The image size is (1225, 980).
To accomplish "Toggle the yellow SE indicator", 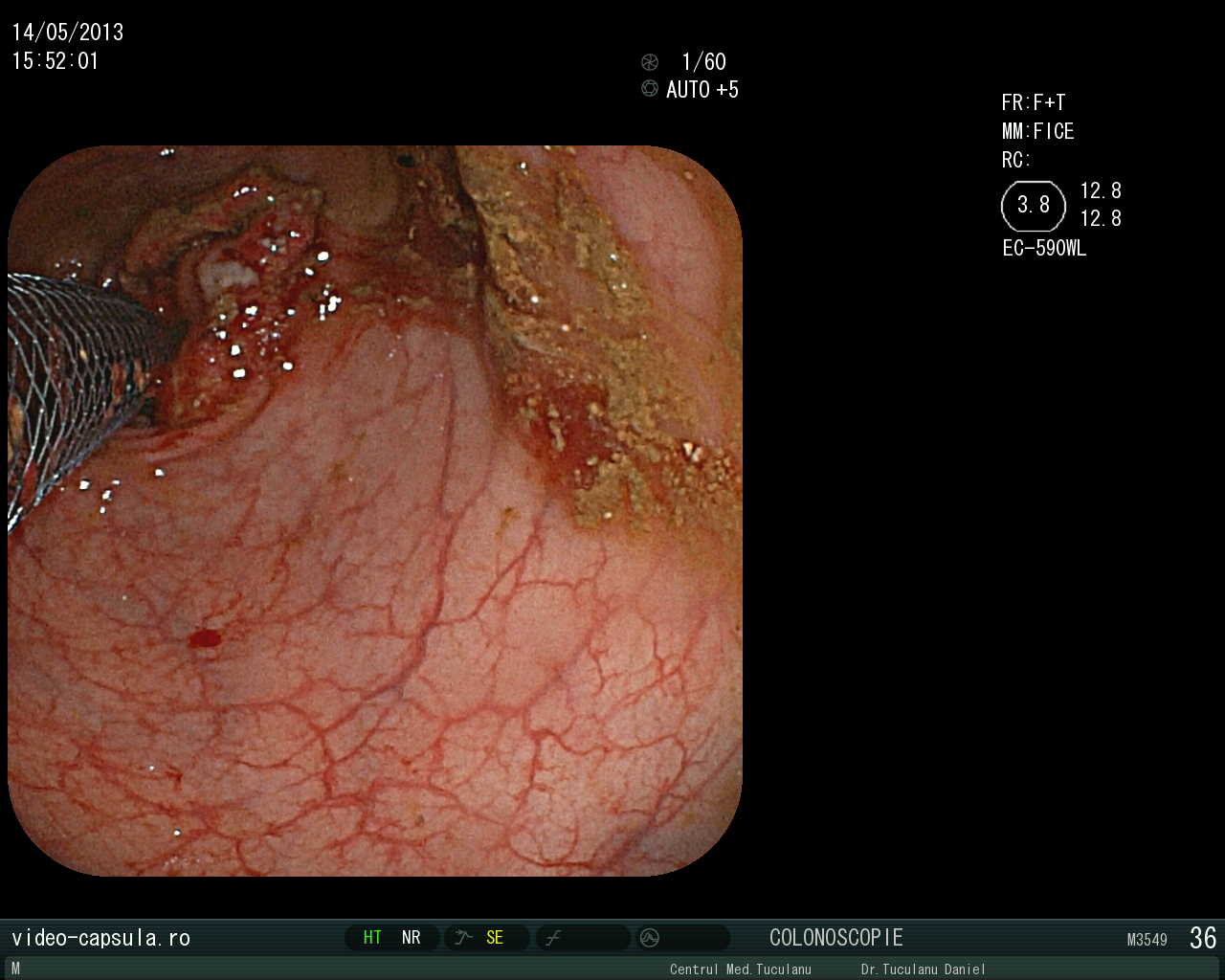I will (x=495, y=938).
